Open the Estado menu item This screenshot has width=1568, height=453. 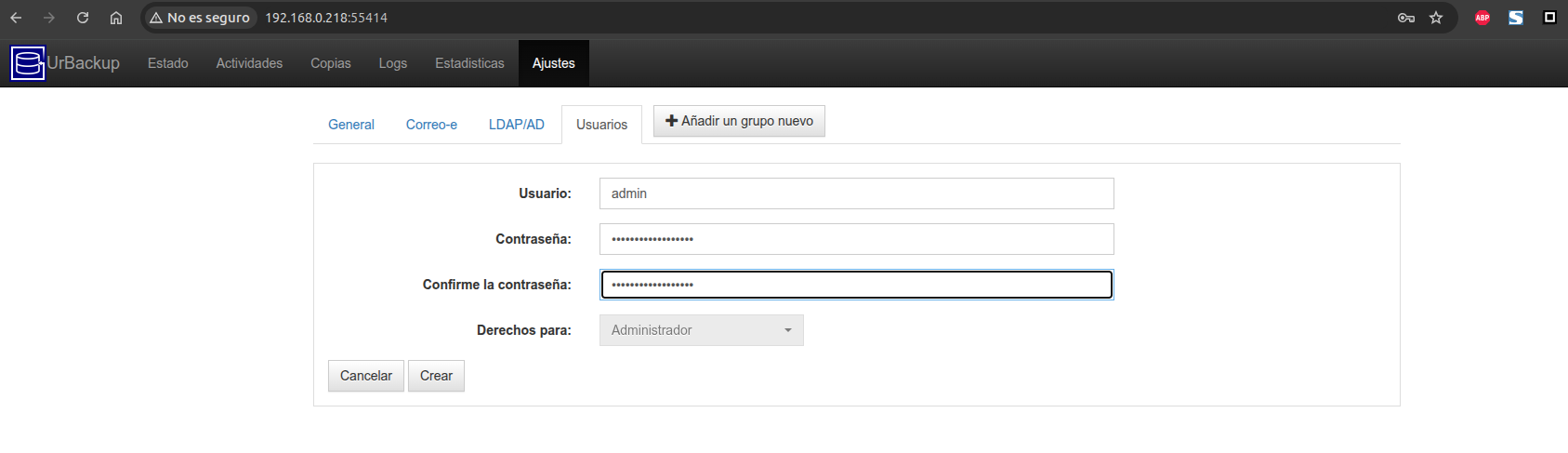[168, 63]
